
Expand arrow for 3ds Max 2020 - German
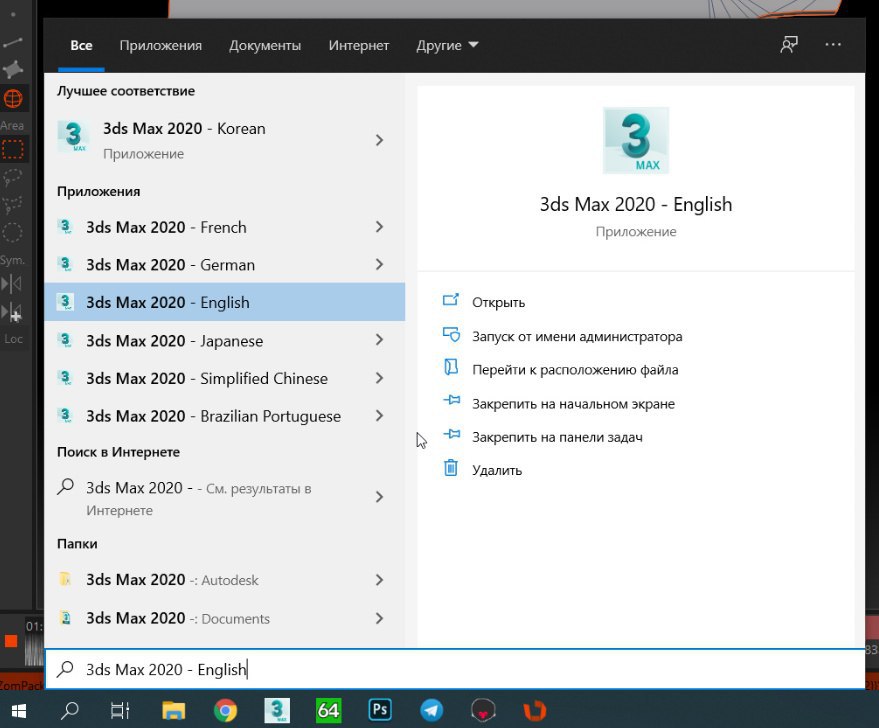380,264
